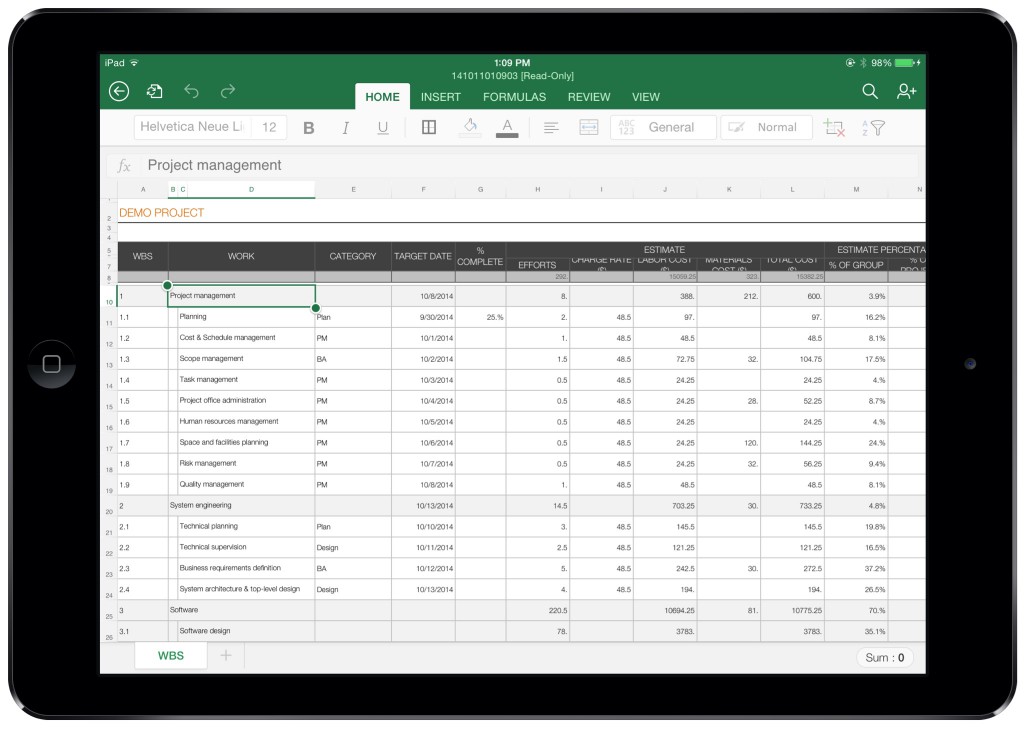Image resolution: width=1024 pixels, height=729 pixels.
Task: Select the 9/30/2014 target date cell
Action: pyautogui.click(x=423, y=317)
